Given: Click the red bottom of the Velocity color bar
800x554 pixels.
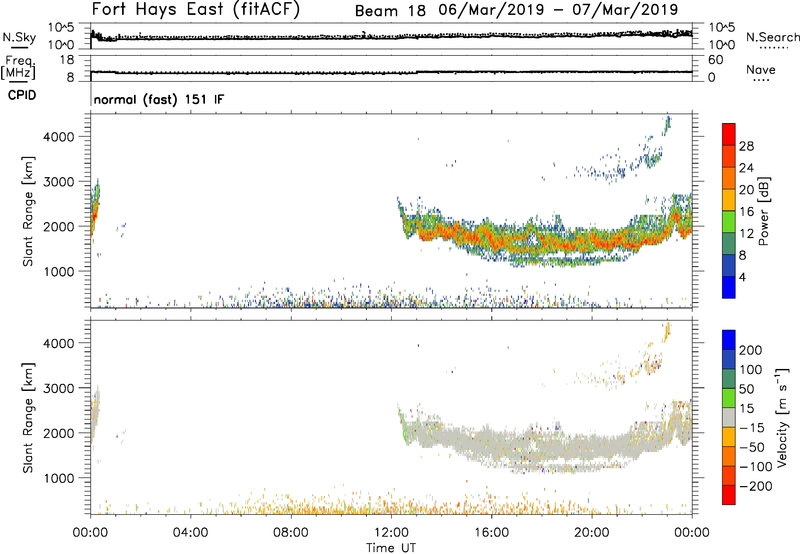Looking at the screenshot, I should point(729,495).
